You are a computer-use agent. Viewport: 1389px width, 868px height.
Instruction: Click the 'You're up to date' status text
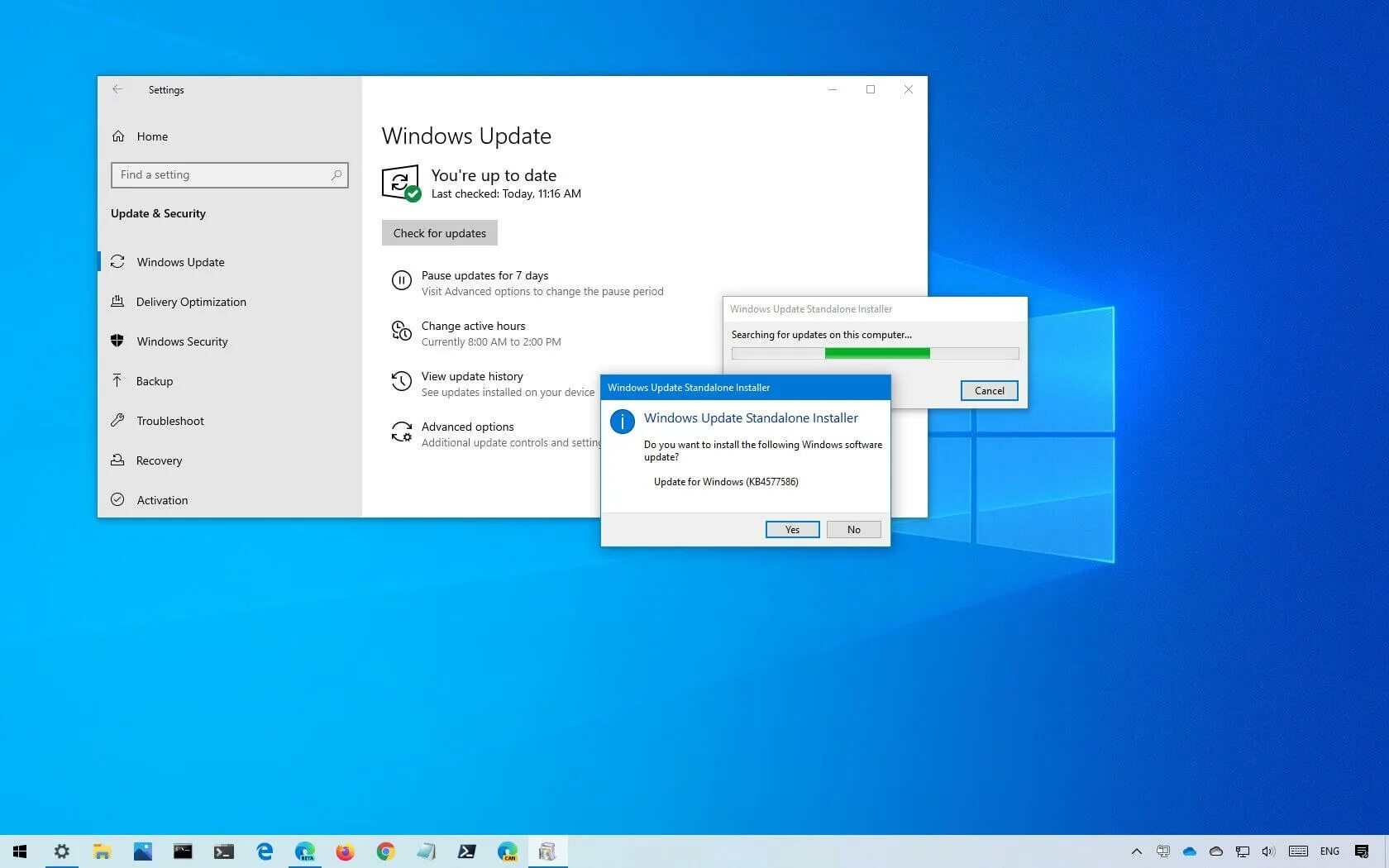click(494, 175)
